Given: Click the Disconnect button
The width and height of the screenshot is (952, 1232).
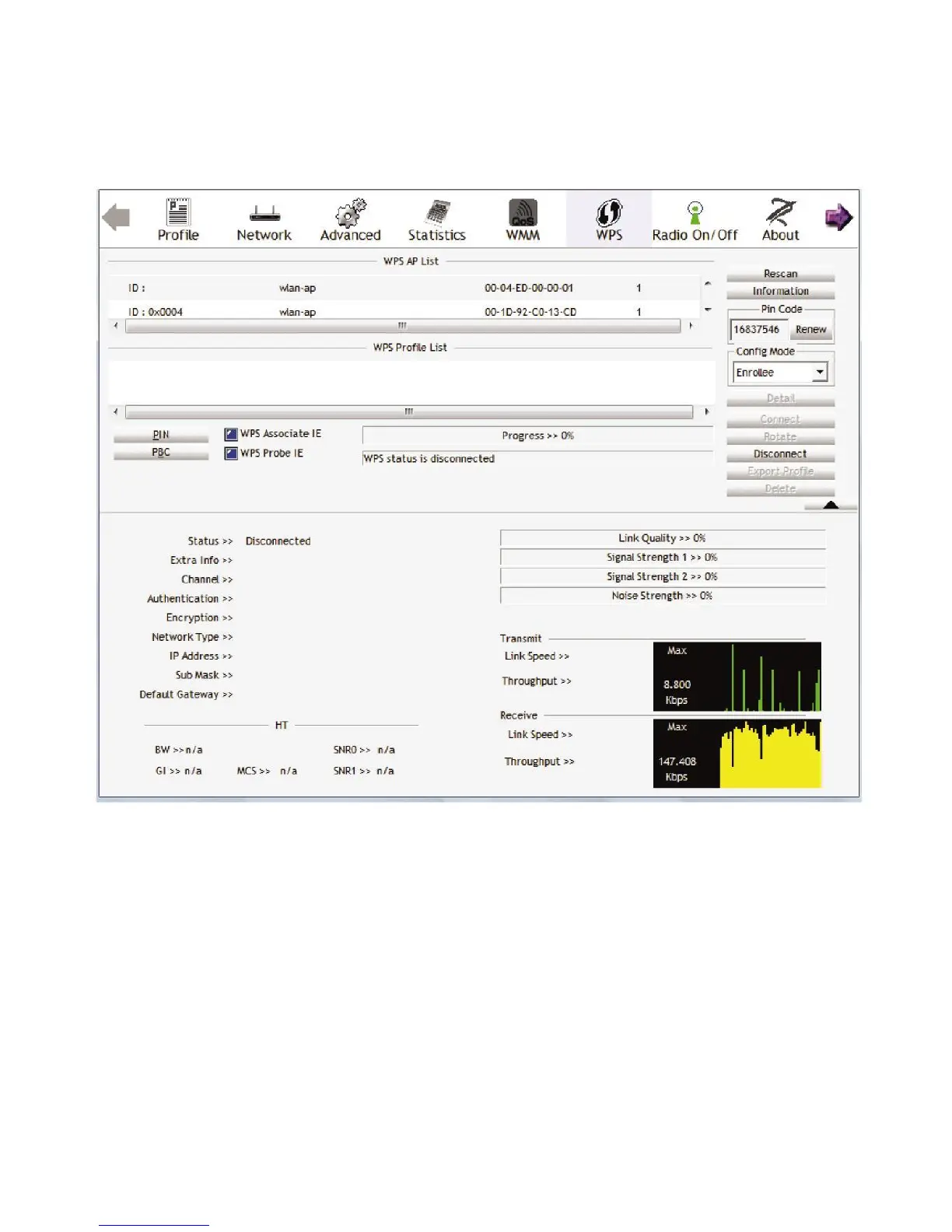Looking at the screenshot, I should [x=780, y=453].
